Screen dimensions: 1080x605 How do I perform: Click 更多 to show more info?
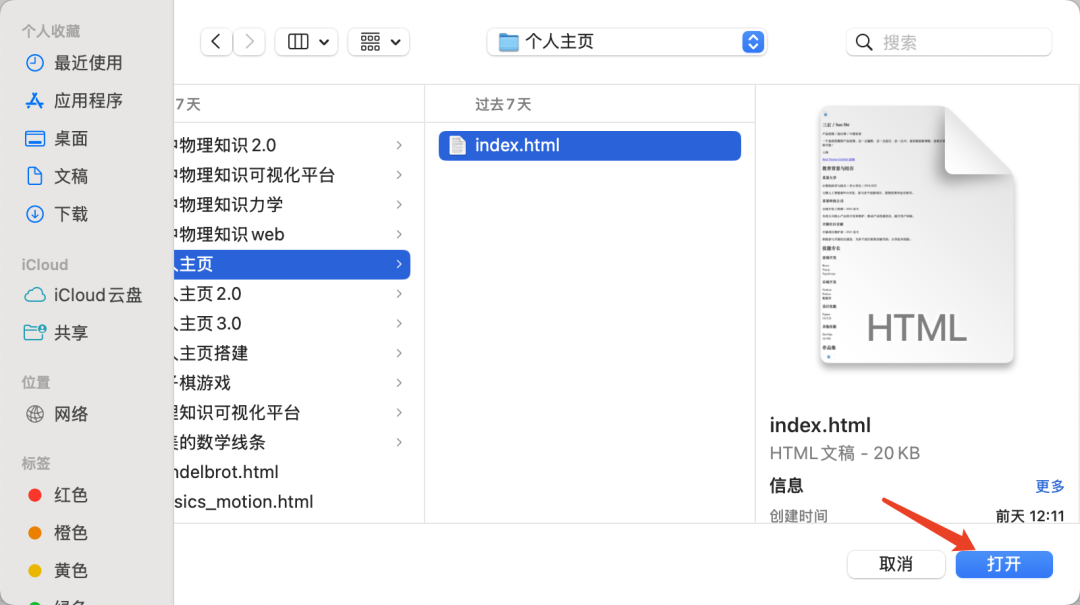coord(1049,486)
